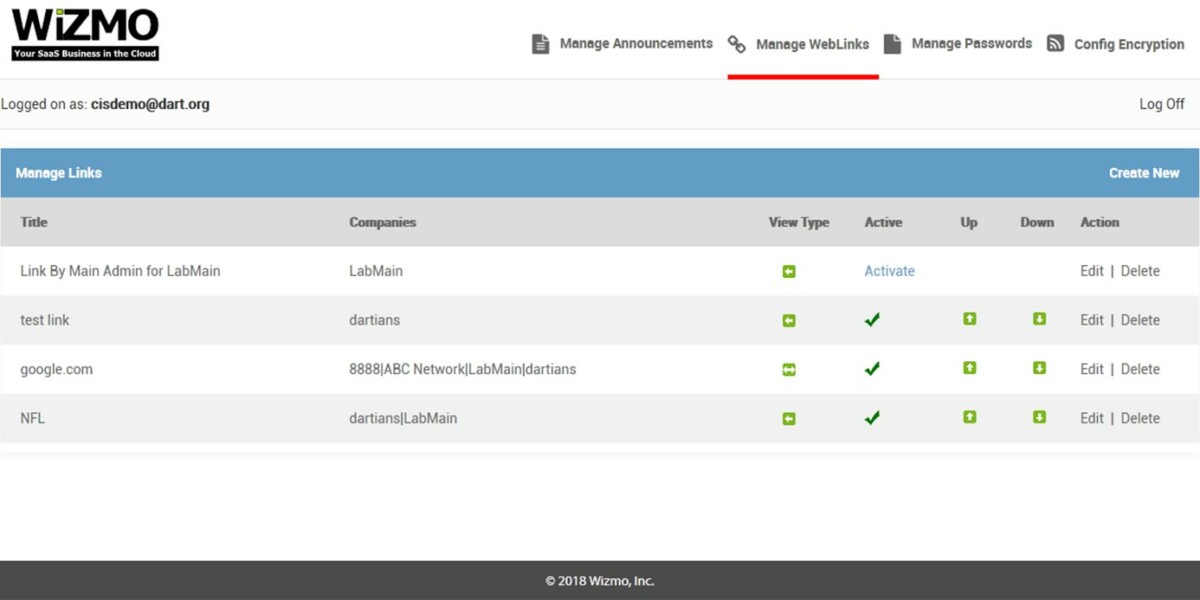Click the Manage WebLinks chain icon
Viewport: 1200px width, 600px height.
pos(737,44)
